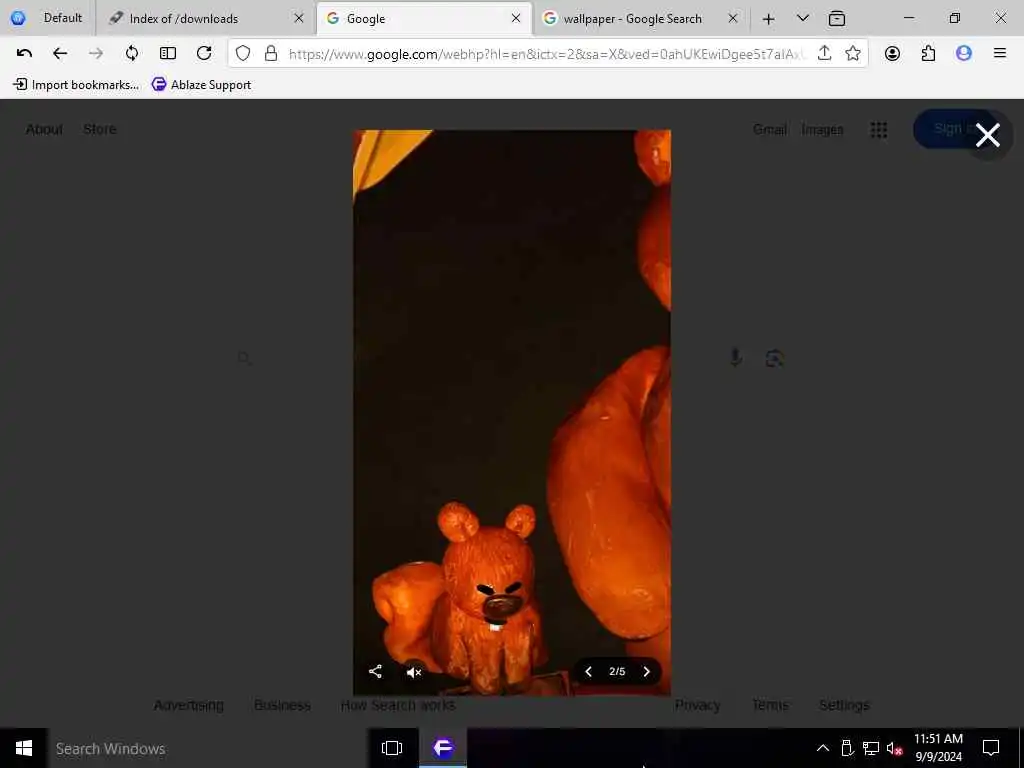Click the displayed squirrel figurine image
The height and width of the screenshot is (768, 1024).
click(x=511, y=413)
